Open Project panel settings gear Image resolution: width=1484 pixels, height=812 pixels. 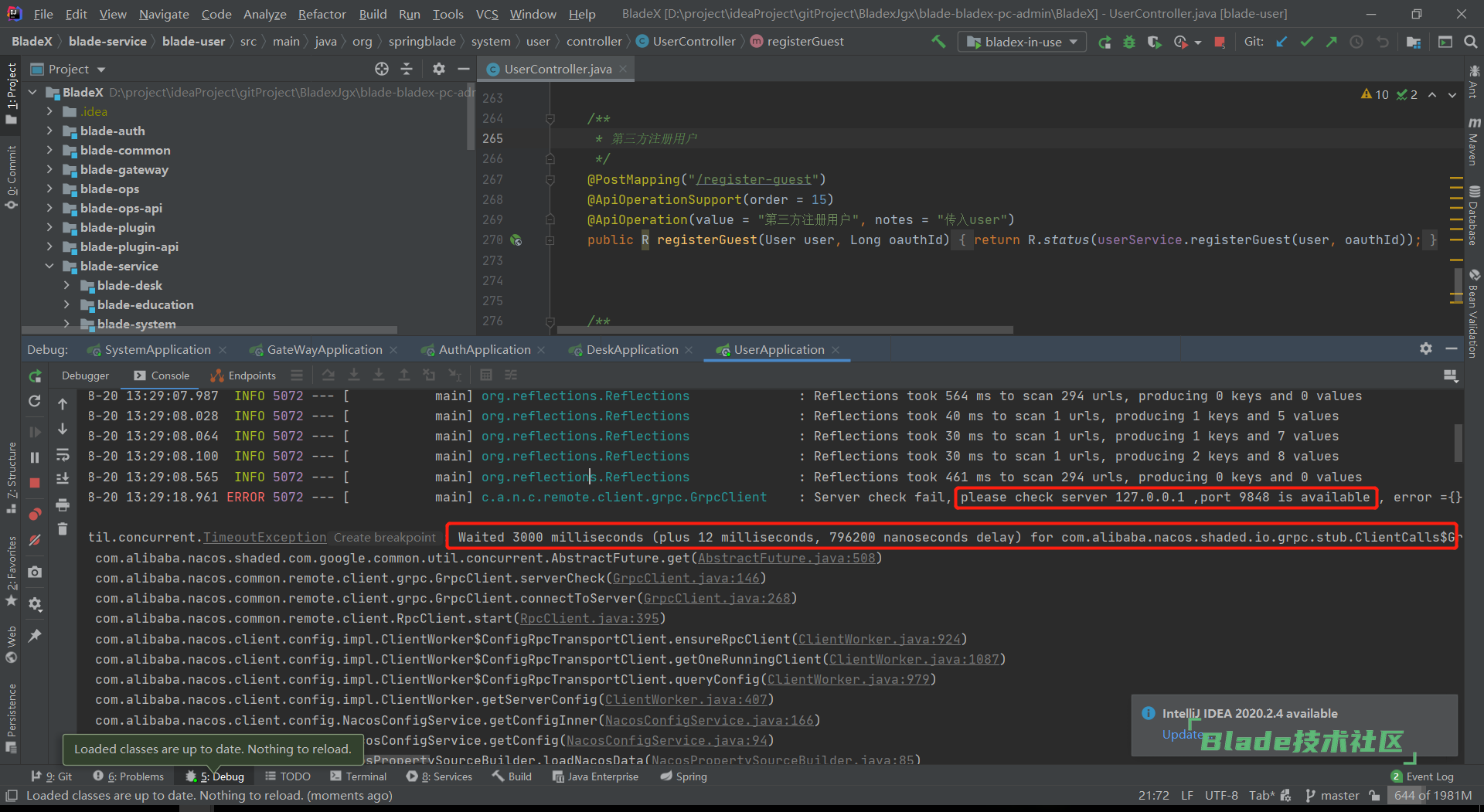coord(439,69)
